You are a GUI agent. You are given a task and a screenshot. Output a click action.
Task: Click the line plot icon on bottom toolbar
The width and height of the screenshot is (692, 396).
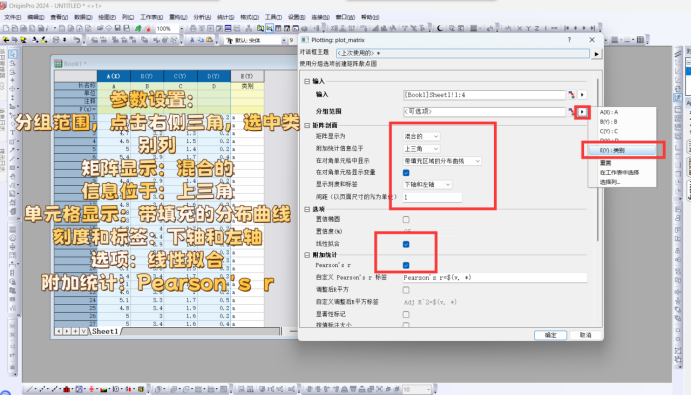[30, 389]
